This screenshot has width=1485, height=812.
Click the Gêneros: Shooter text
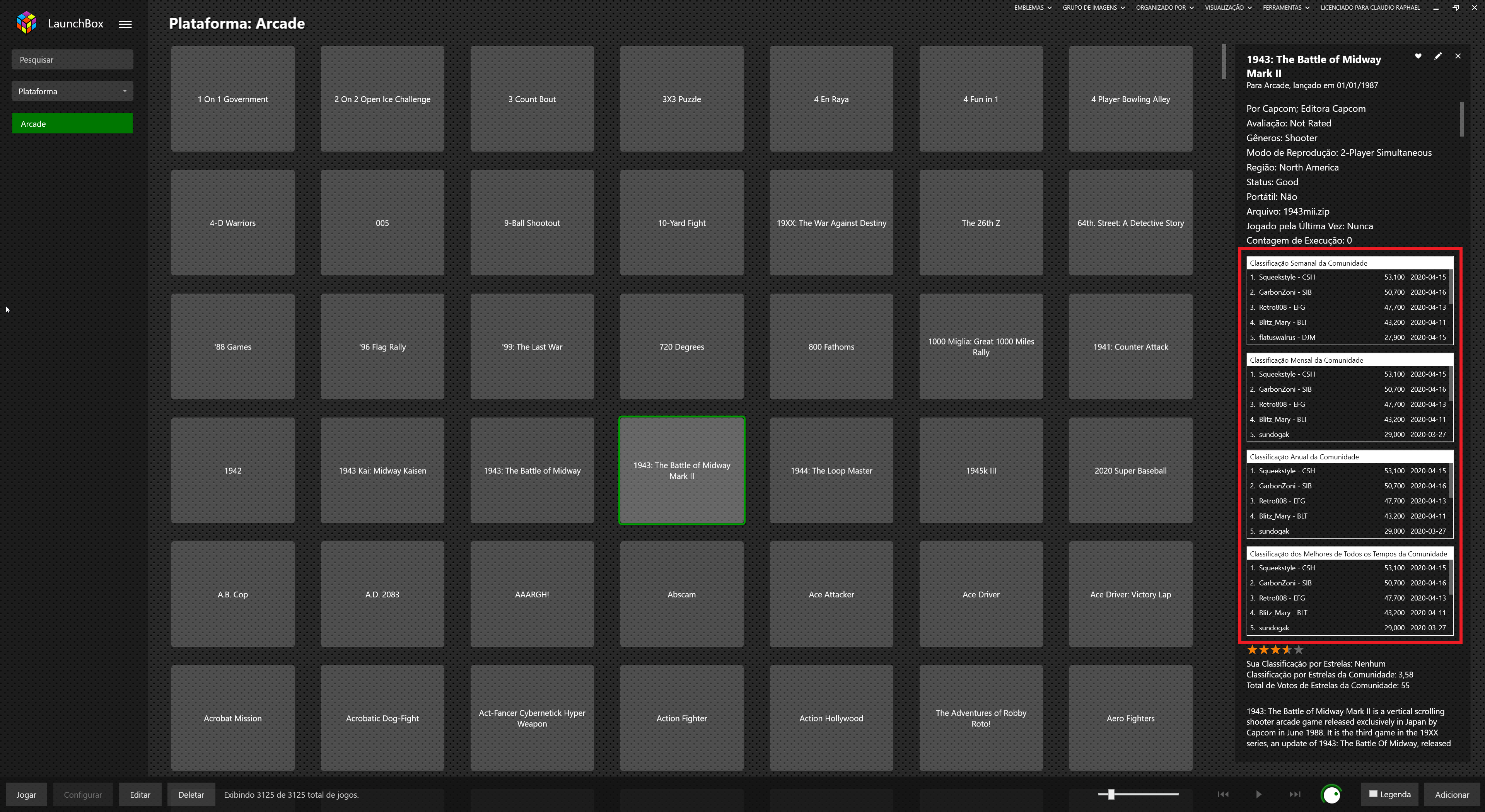coord(1282,138)
